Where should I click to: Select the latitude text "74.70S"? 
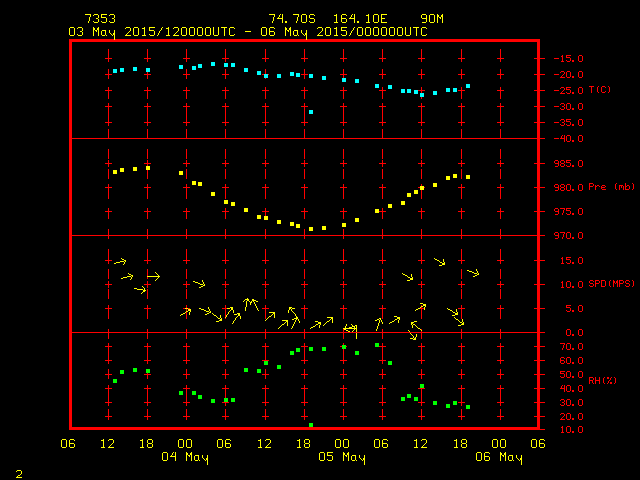292,19
